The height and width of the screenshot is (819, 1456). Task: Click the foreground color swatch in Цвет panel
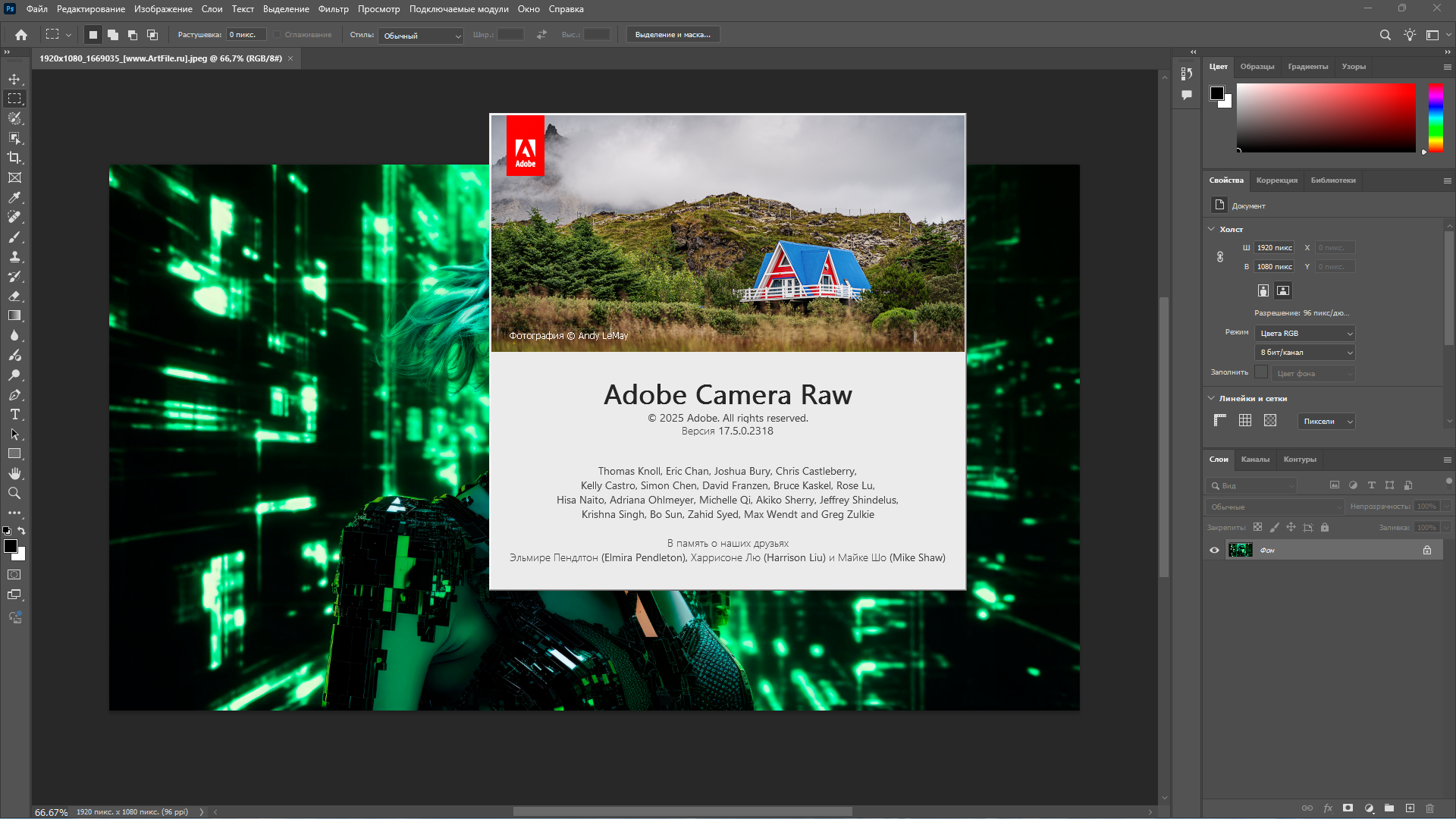(x=1216, y=93)
